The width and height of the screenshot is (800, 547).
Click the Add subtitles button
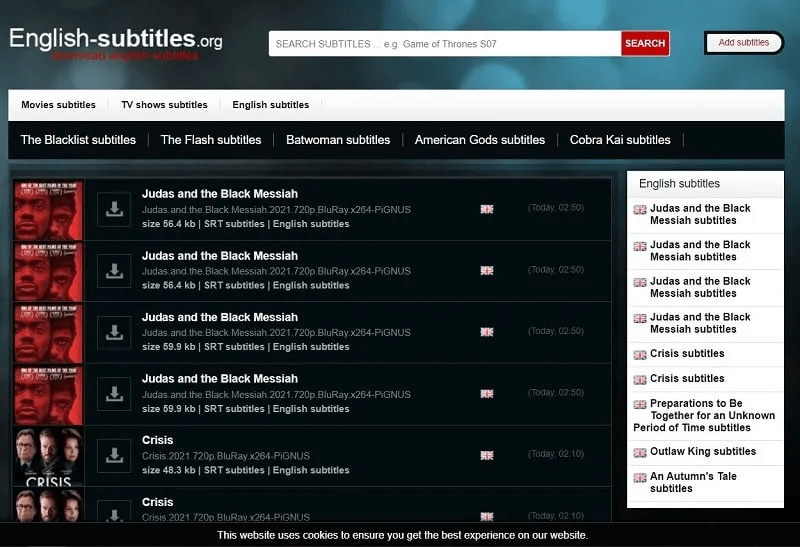(x=743, y=42)
